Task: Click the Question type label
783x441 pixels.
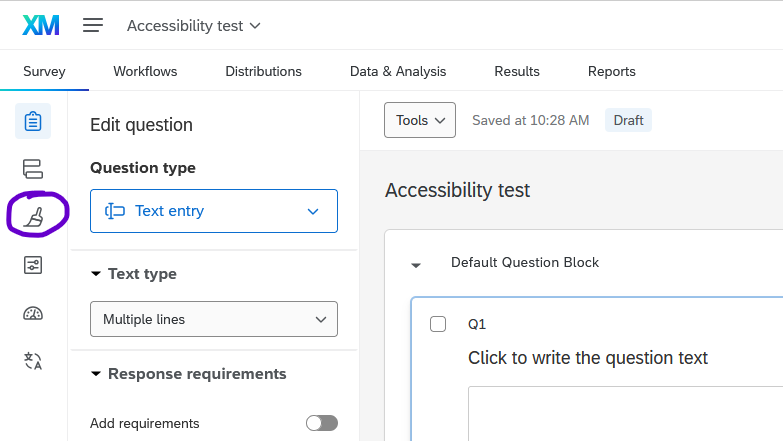Action: click(x=143, y=168)
